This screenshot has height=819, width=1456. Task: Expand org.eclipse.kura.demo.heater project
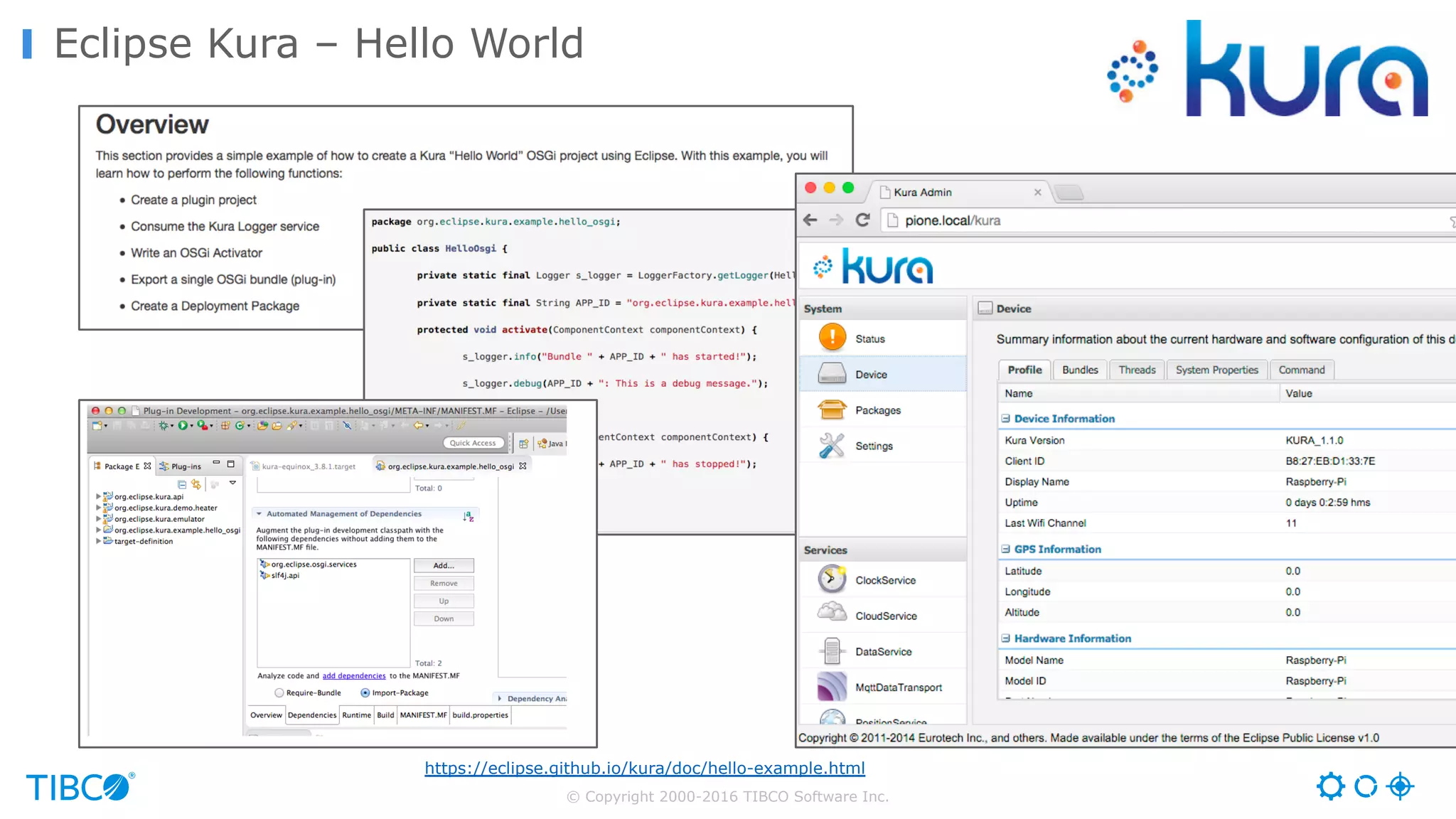tap(98, 508)
